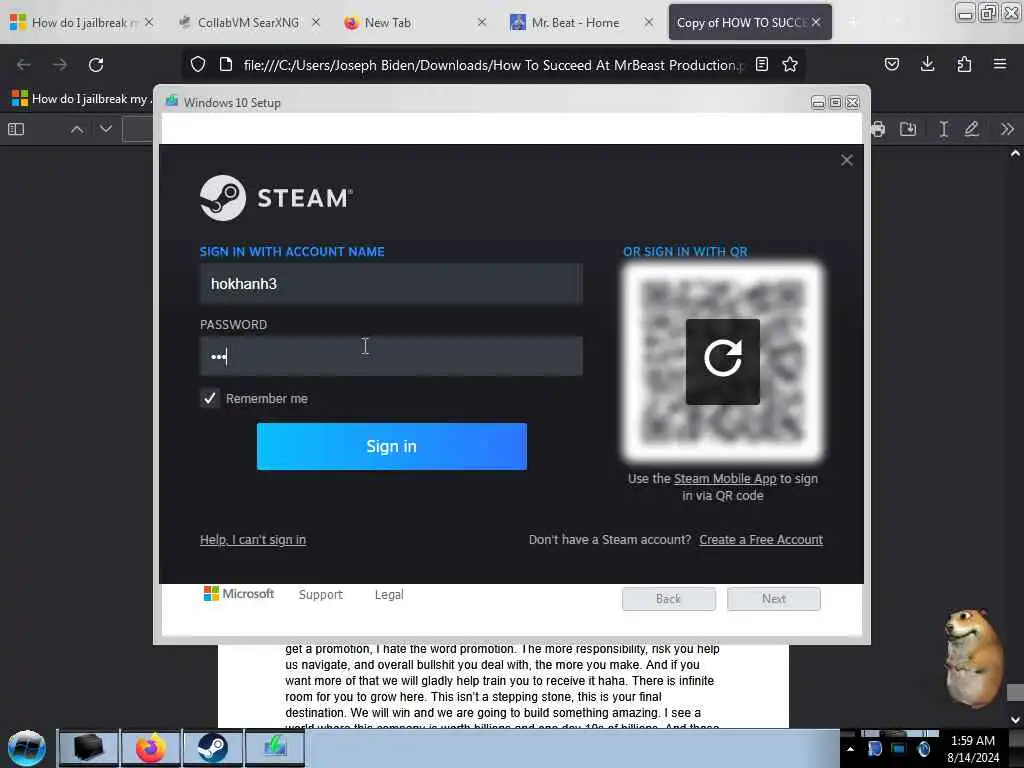Open PDF viewer more tools chevrons

coord(1007,129)
